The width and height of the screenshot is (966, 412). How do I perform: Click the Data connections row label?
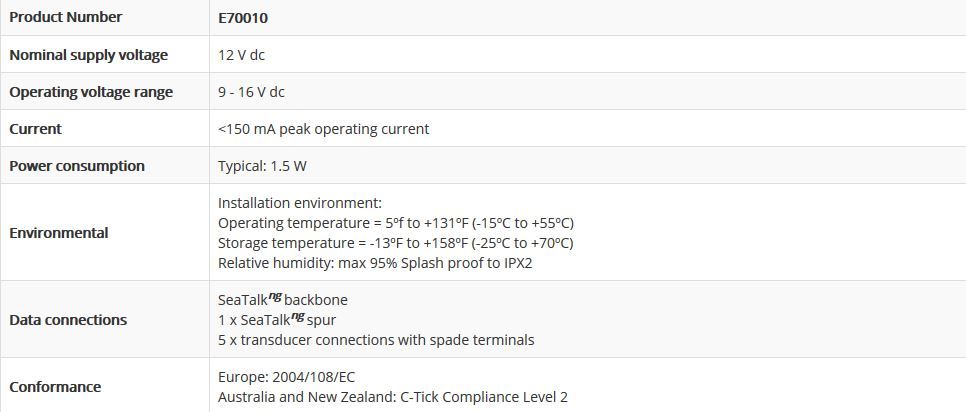68,320
